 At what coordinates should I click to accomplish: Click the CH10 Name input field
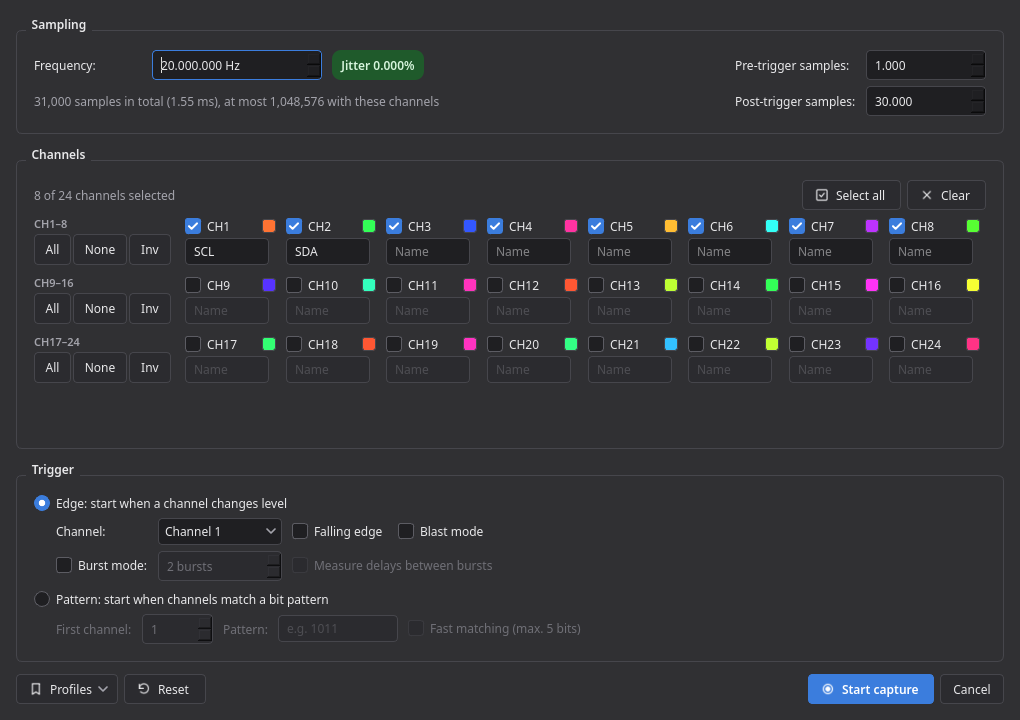point(328,310)
